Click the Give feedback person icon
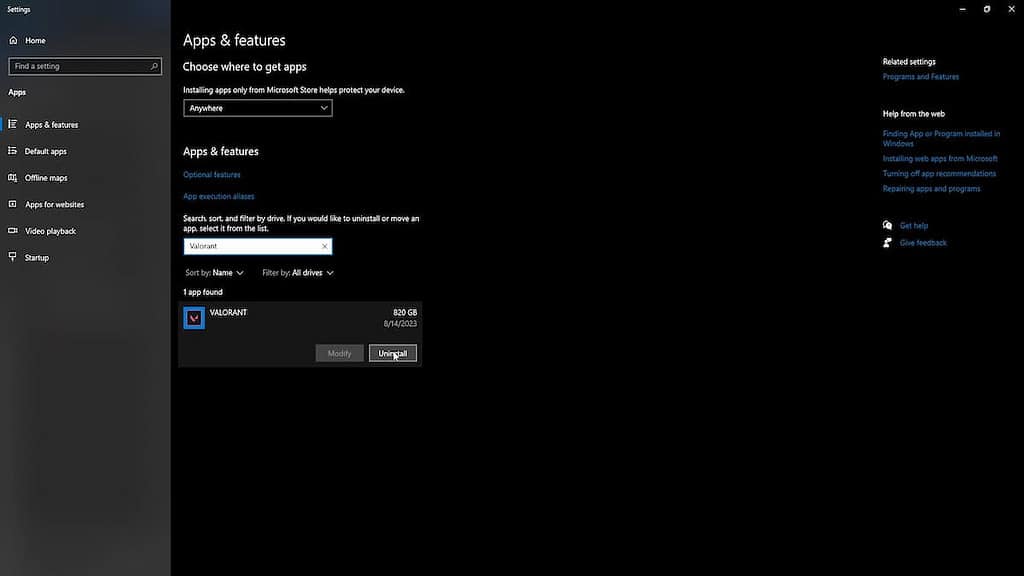 pyautogui.click(x=887, y=243)
